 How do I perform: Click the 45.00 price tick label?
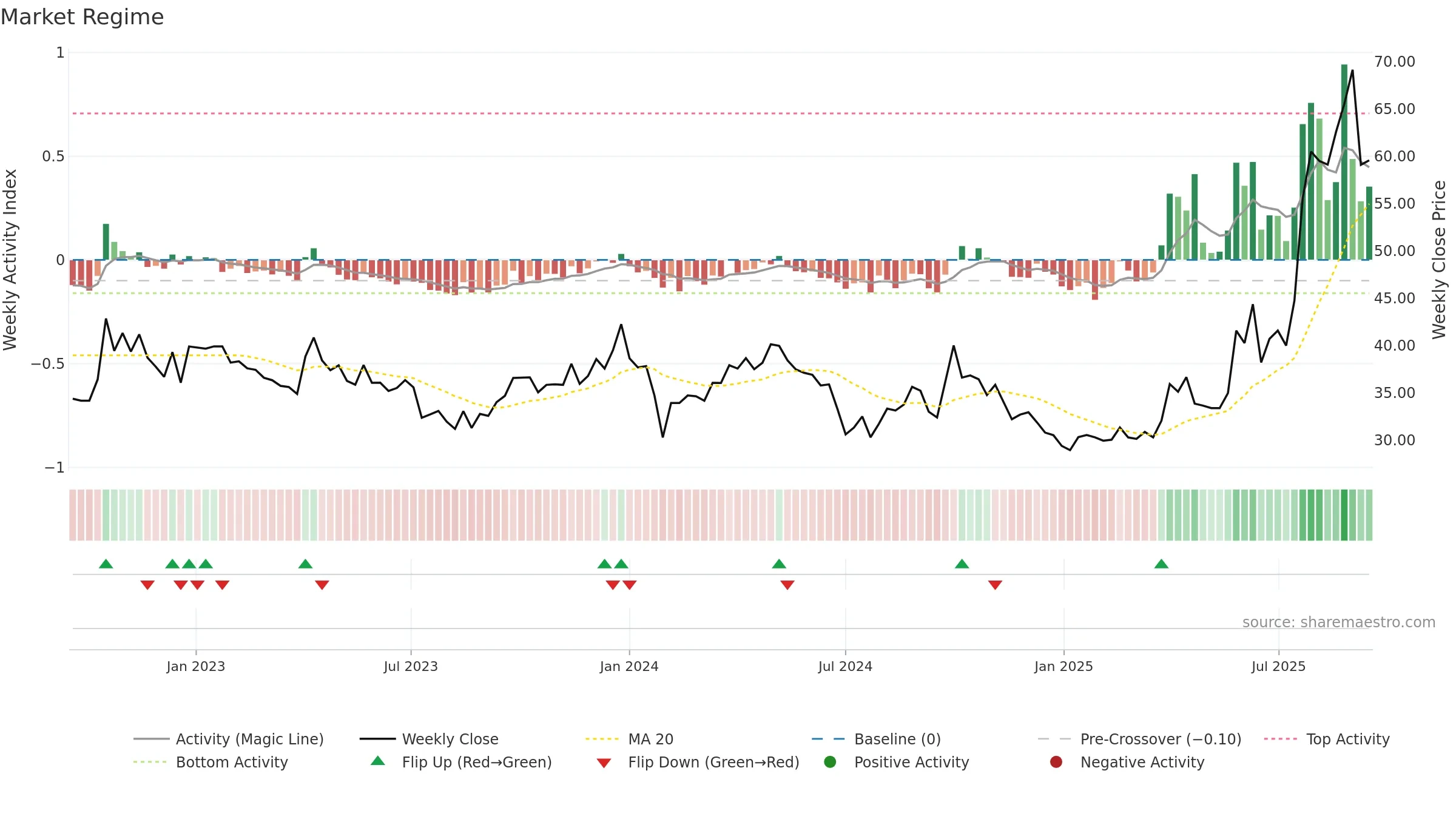1395,298
